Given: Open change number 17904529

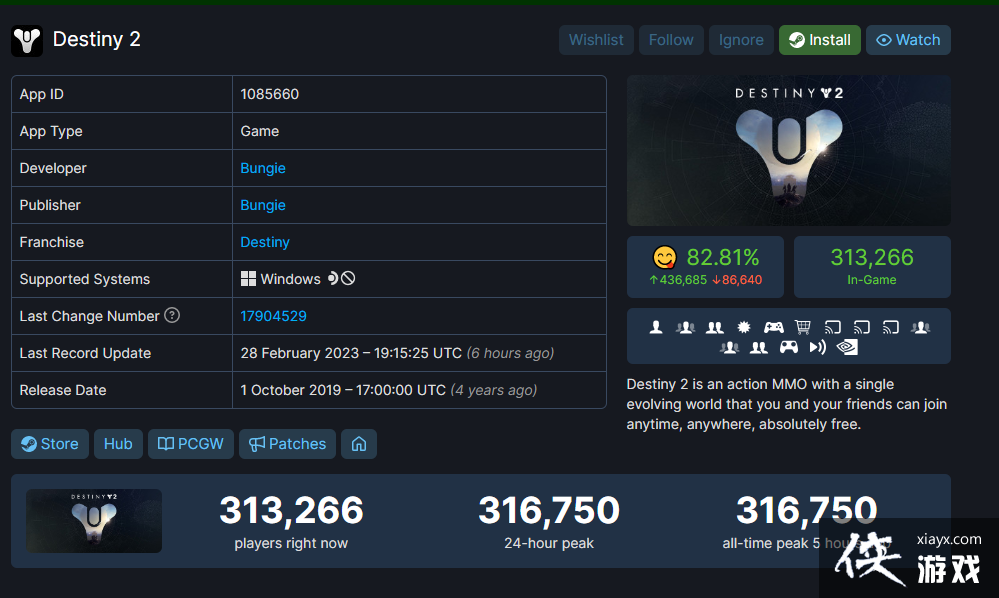Looking at the screenshot, I should point(273,316).
